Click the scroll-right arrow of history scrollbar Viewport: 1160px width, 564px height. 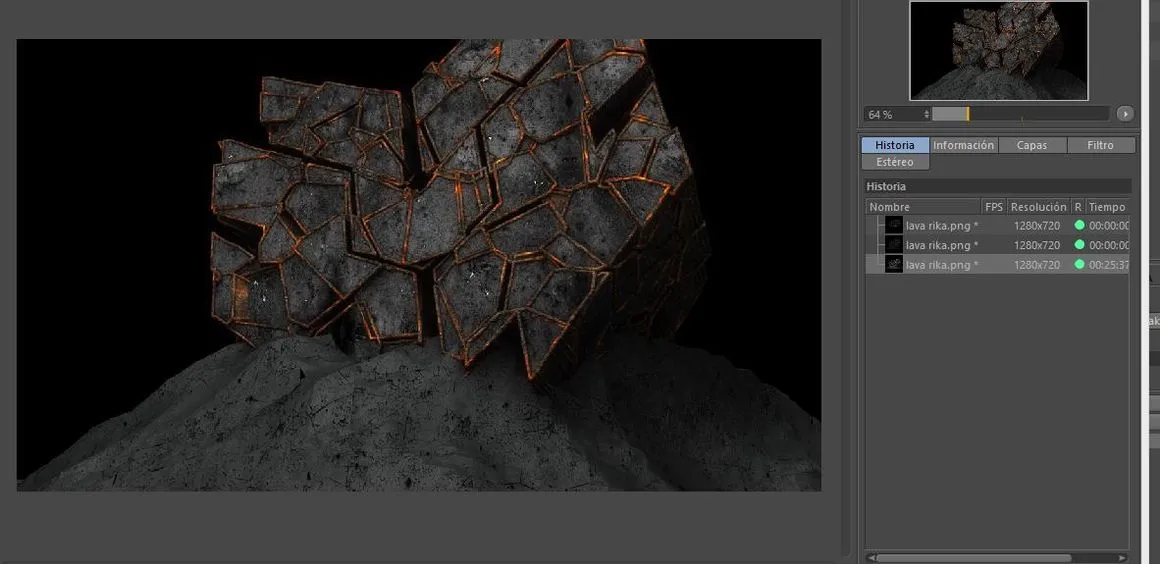pyautogui.click(x=1123, y=558)
